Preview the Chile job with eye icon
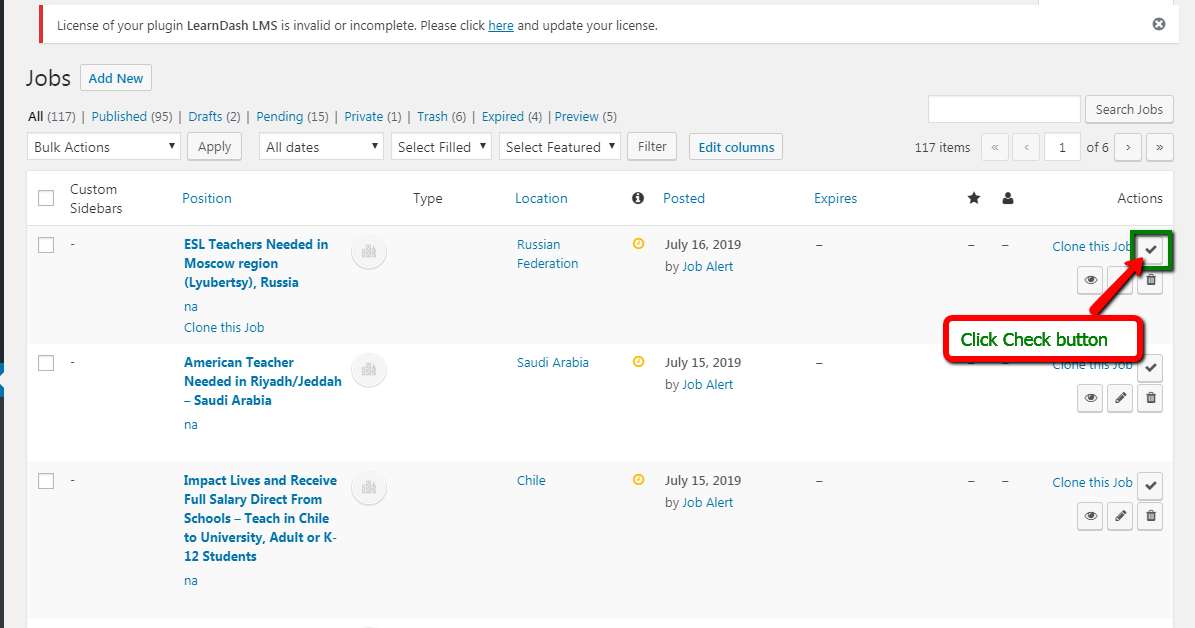Image resolution: width=1195 pixels, height=628 pixels. point(1090,516)
